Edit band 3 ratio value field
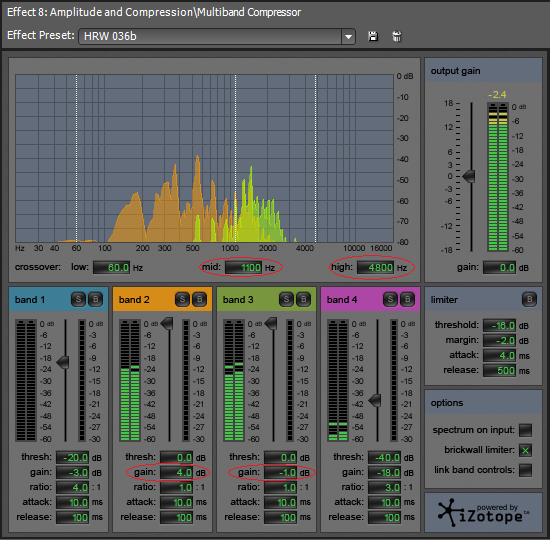 pyautogui.click(x=280, y=487)
